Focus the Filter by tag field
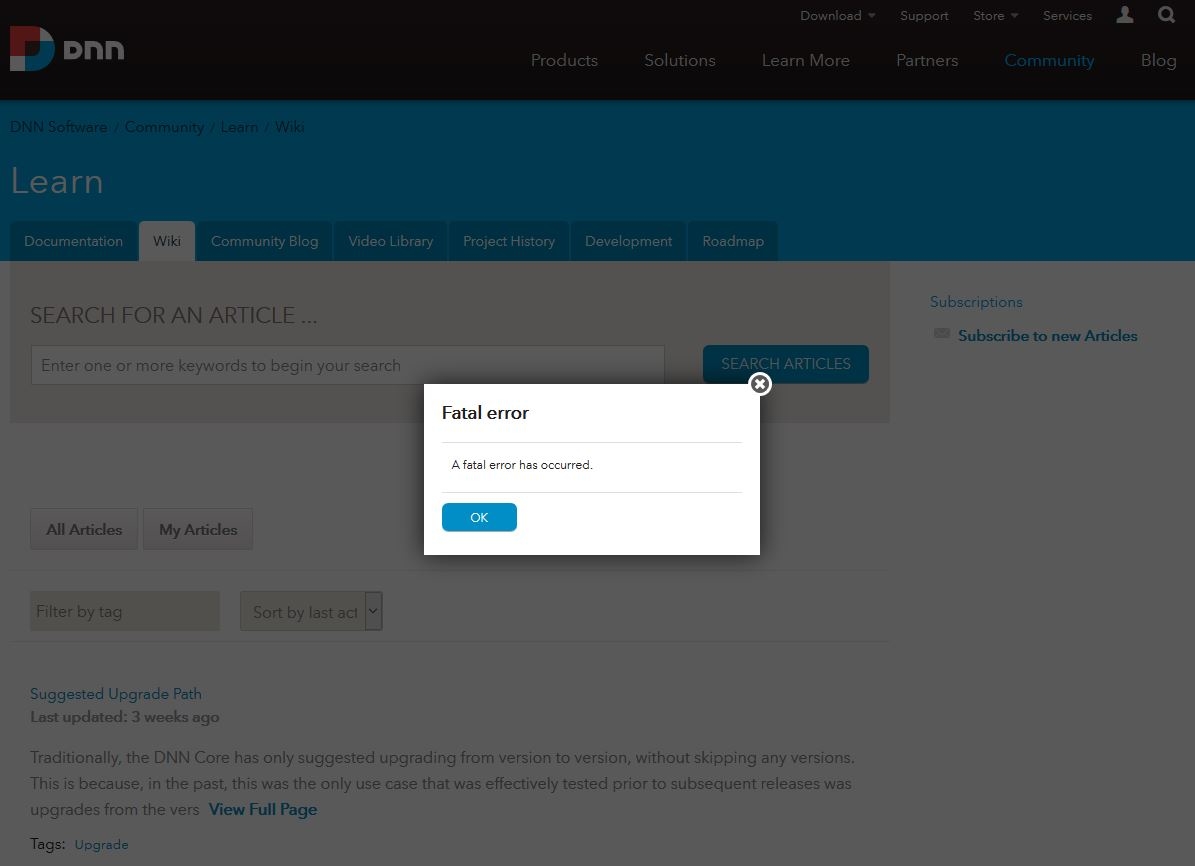Viewport: 1195px width, 866px height. click(x=125, y=611)
